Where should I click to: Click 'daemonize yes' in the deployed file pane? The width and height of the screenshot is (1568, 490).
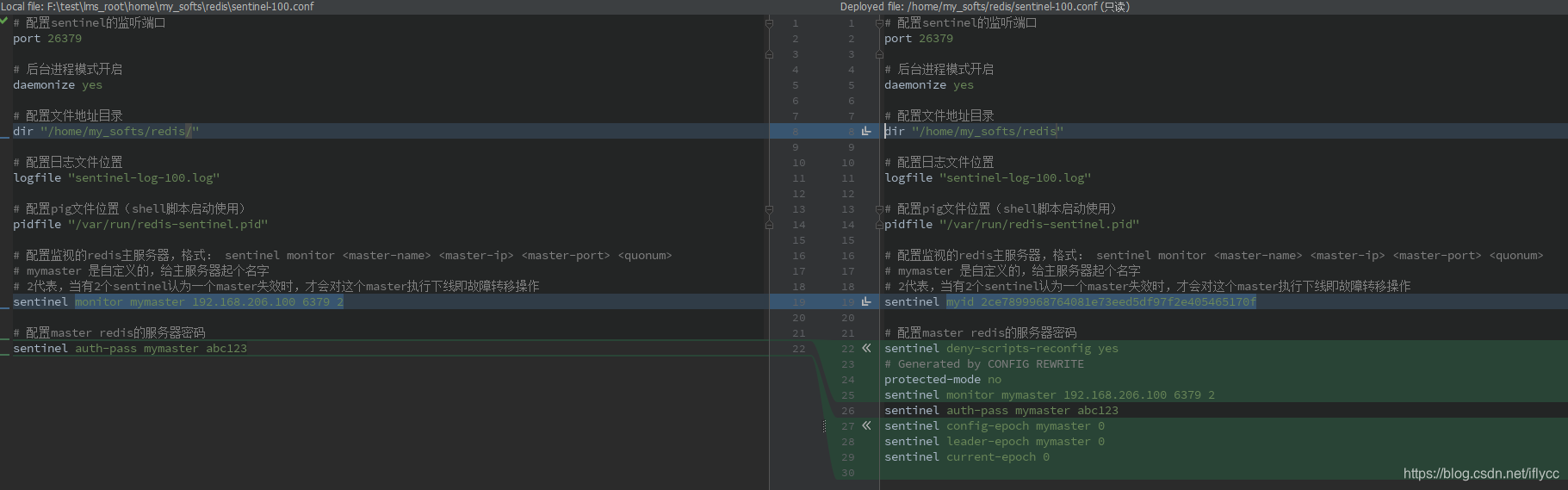pyautogui.click(x=929, y=85)
